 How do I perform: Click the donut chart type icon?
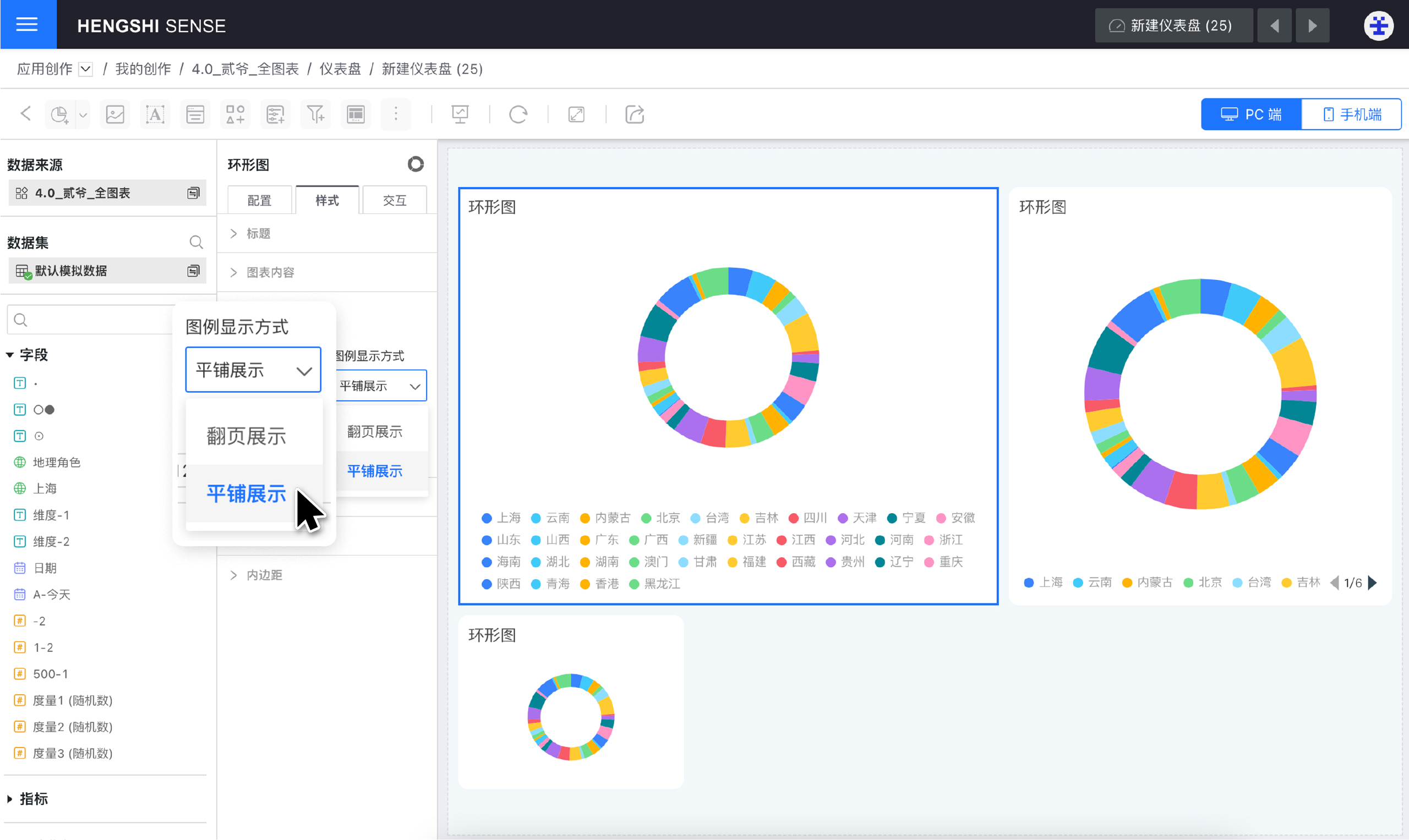416,164
